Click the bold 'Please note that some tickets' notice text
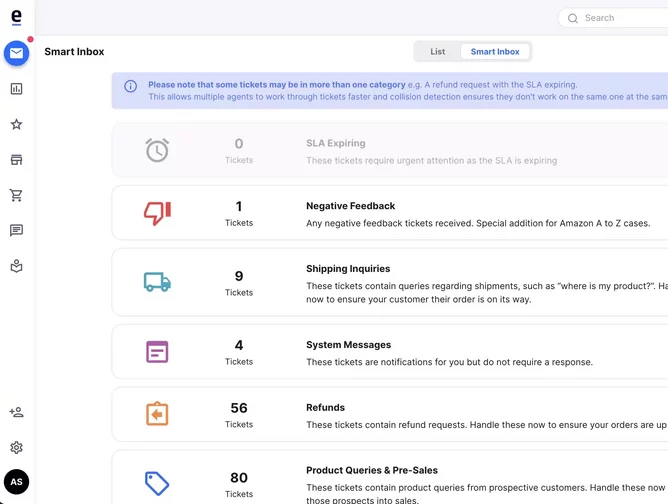This screenshot has height=504, width=668. tap(277, 84)
